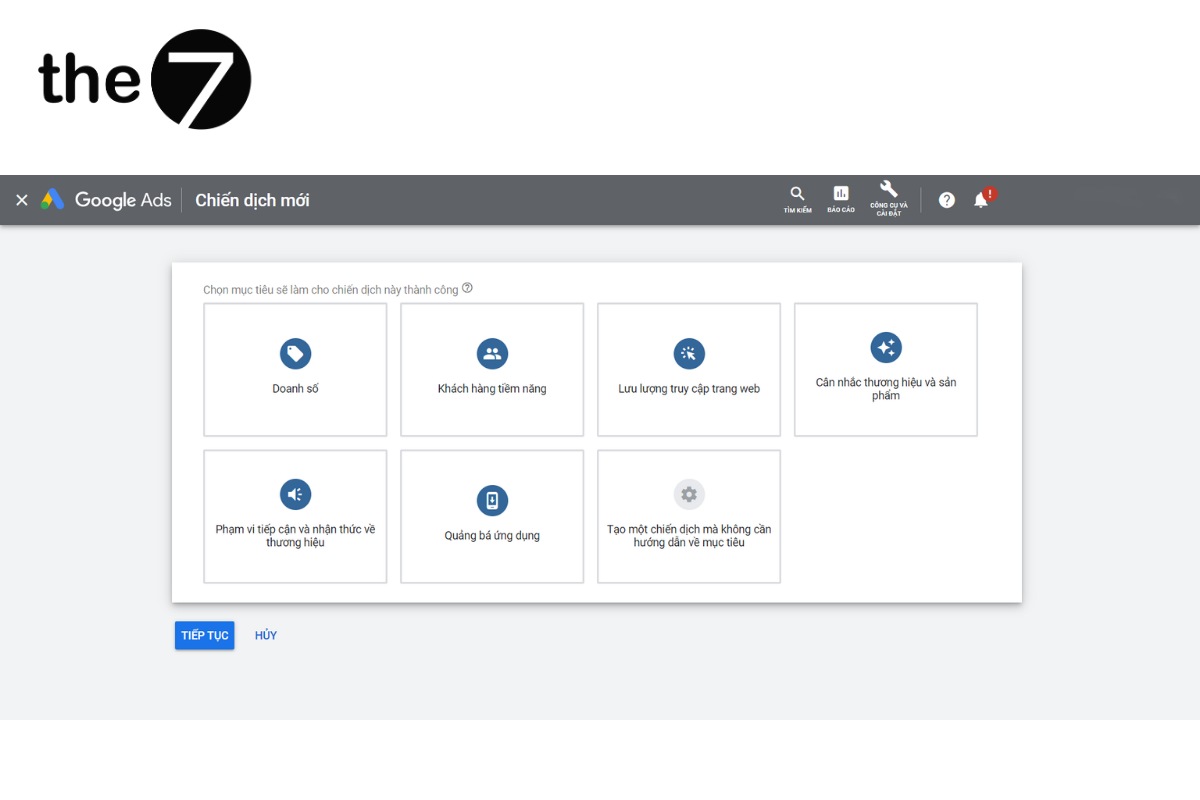Click the 'Hủy' cancel link
The image size is (1200, 800).
tap(266, 636)
